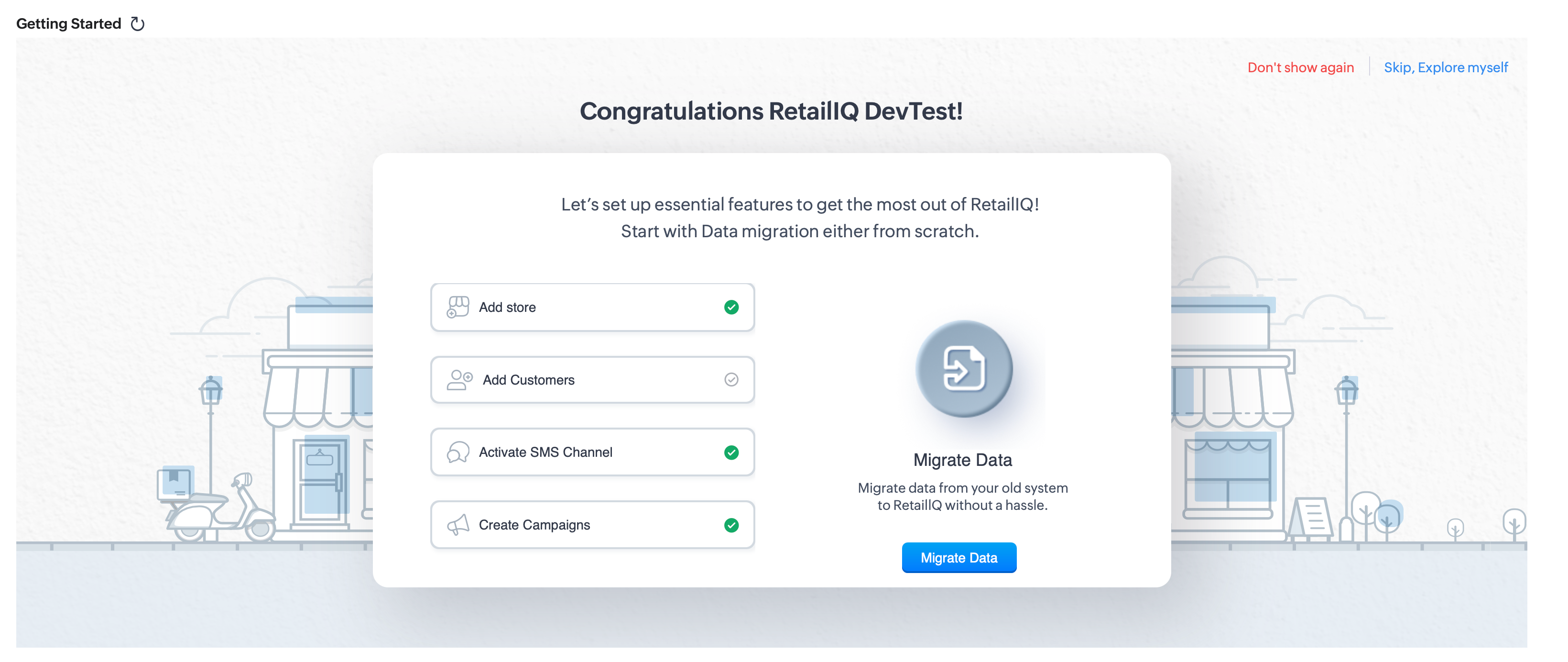This screenshot has height=662, width=1568.
Task: Click the Add Customers people icon
Action: [459, 379]
